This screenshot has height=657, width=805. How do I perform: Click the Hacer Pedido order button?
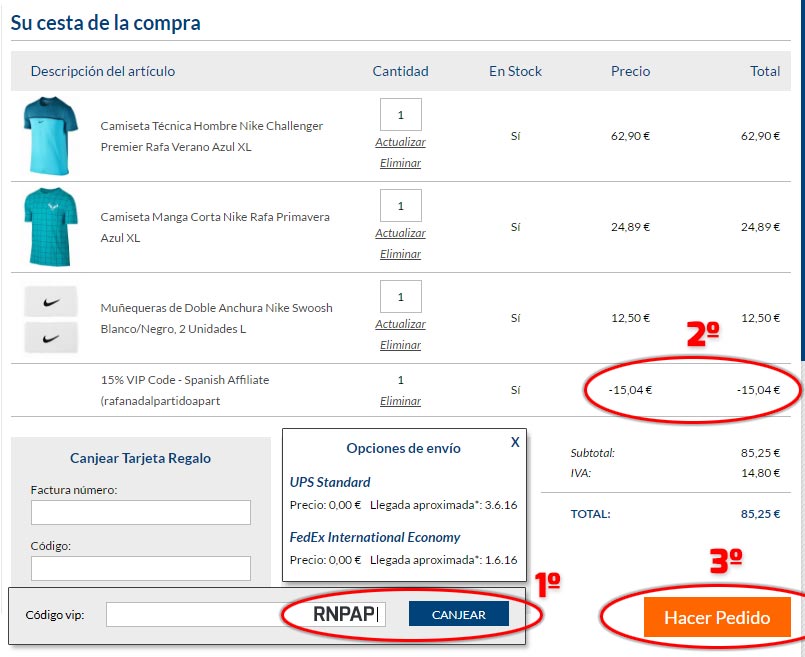717,617
